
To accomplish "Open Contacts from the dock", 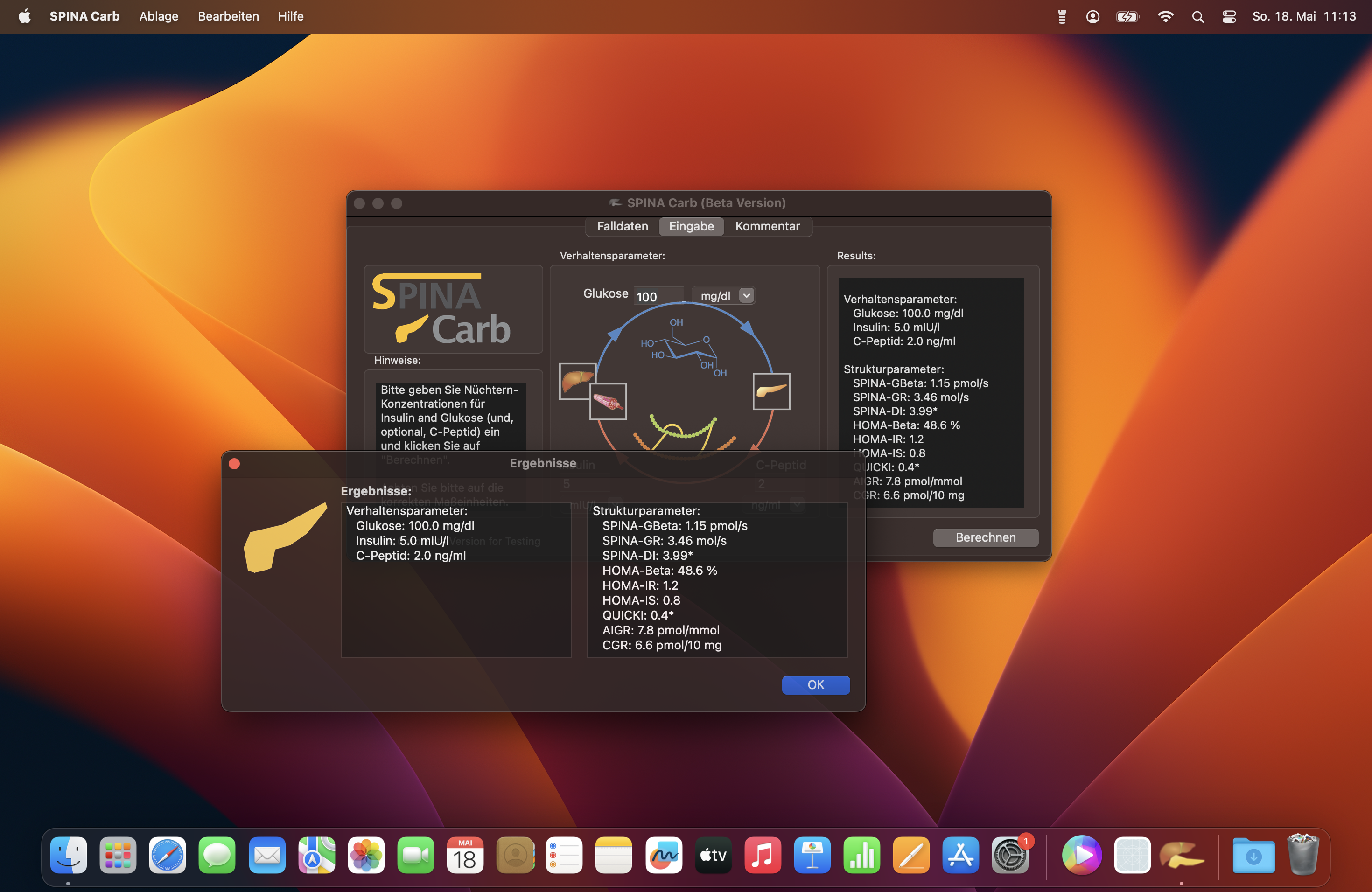I will pyautogui.click(x=515, y=855).
